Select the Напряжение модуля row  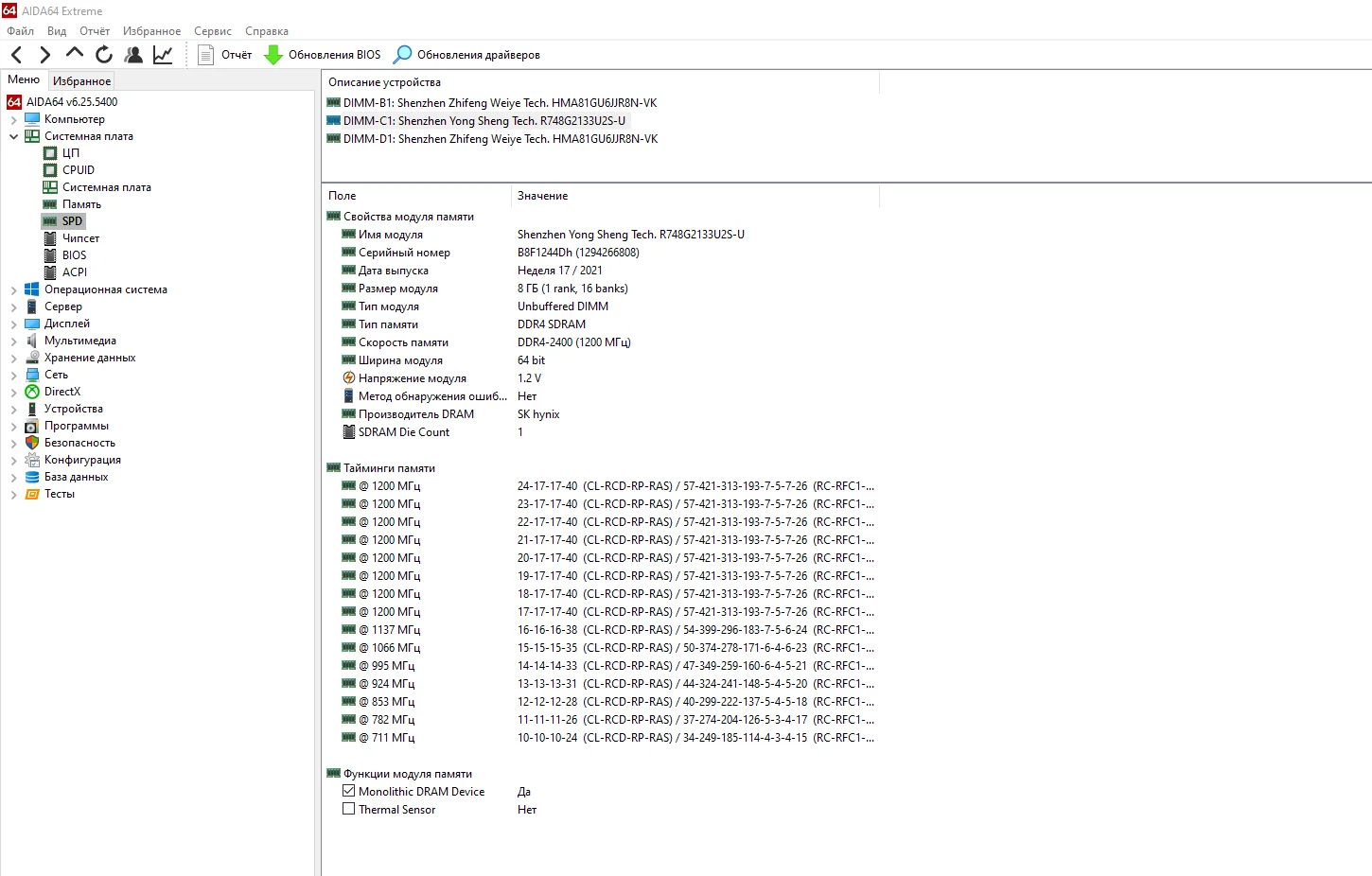pos(601,378)
